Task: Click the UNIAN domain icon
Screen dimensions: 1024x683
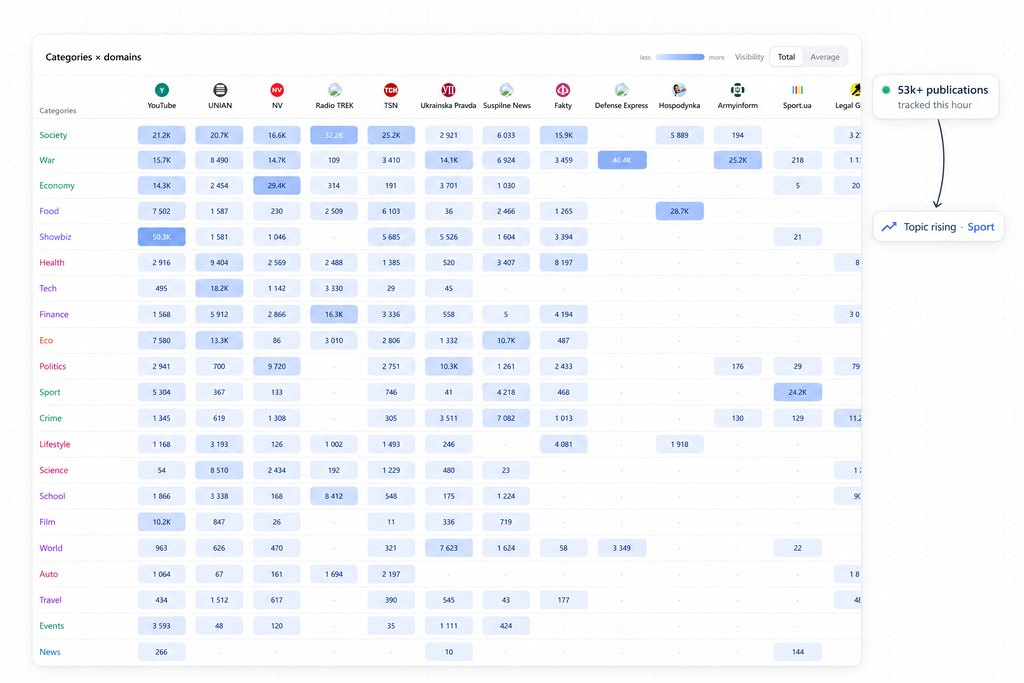Action: (220, 90)
